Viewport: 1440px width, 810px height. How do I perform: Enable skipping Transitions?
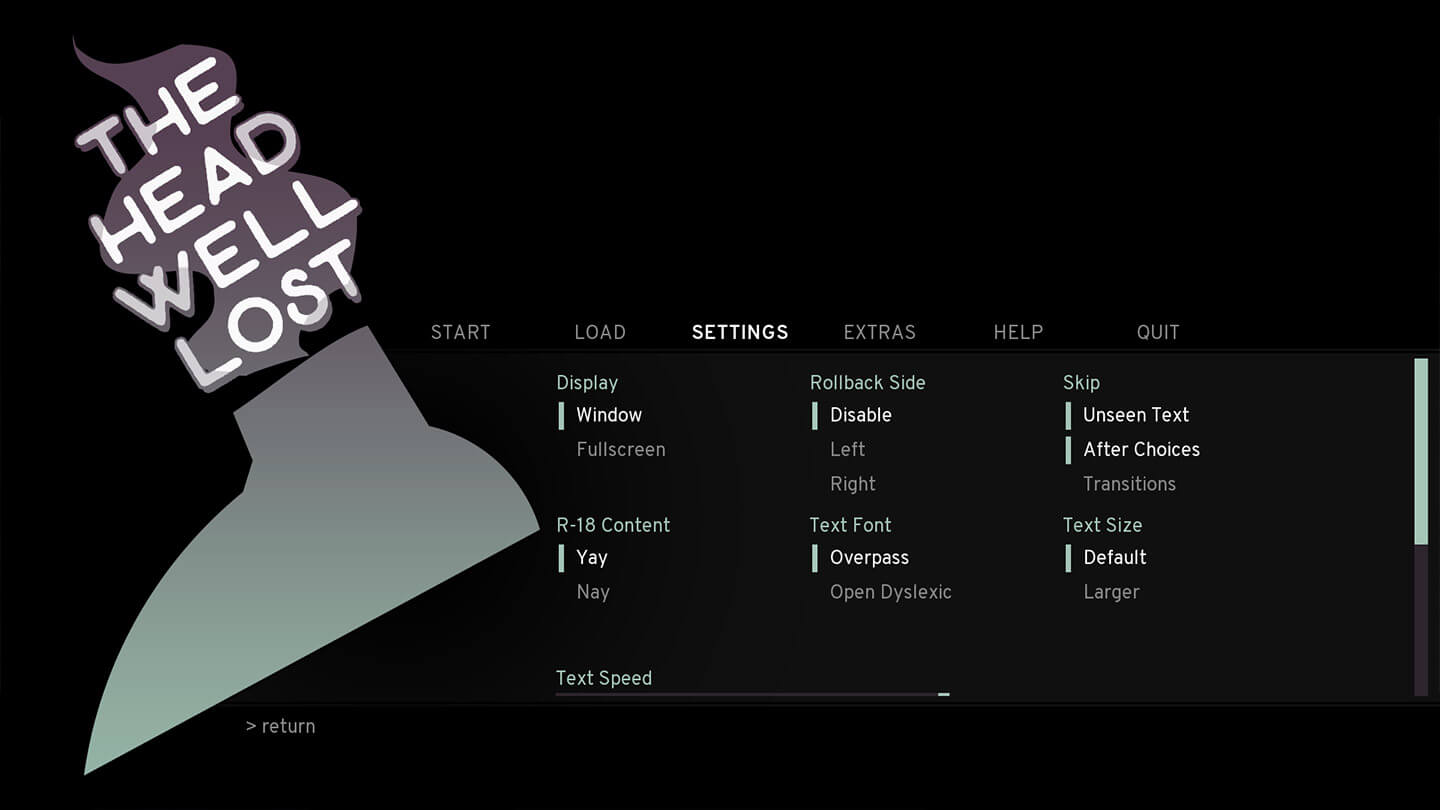1129,484
